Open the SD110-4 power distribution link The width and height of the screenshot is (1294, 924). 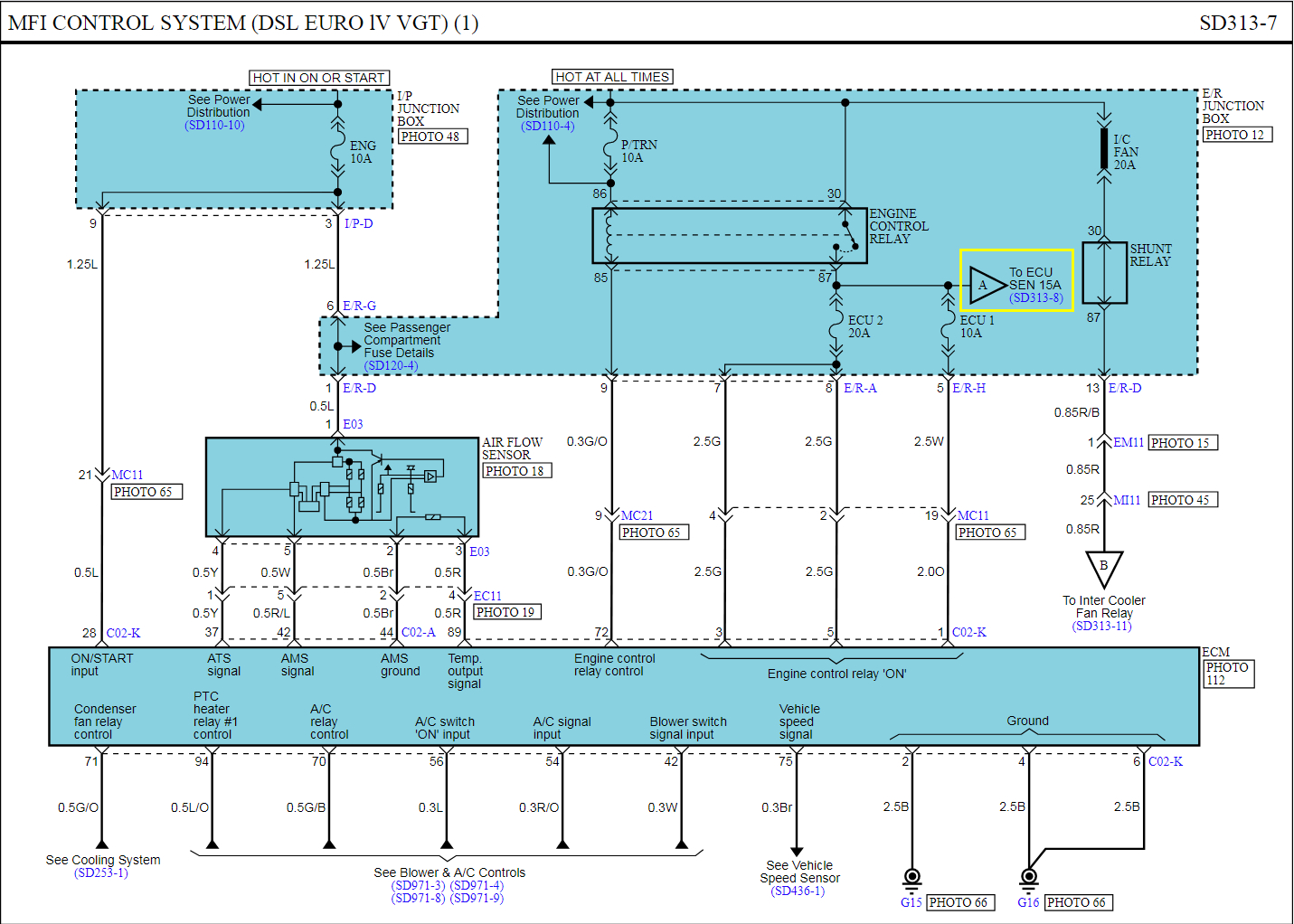coord(548,127)
